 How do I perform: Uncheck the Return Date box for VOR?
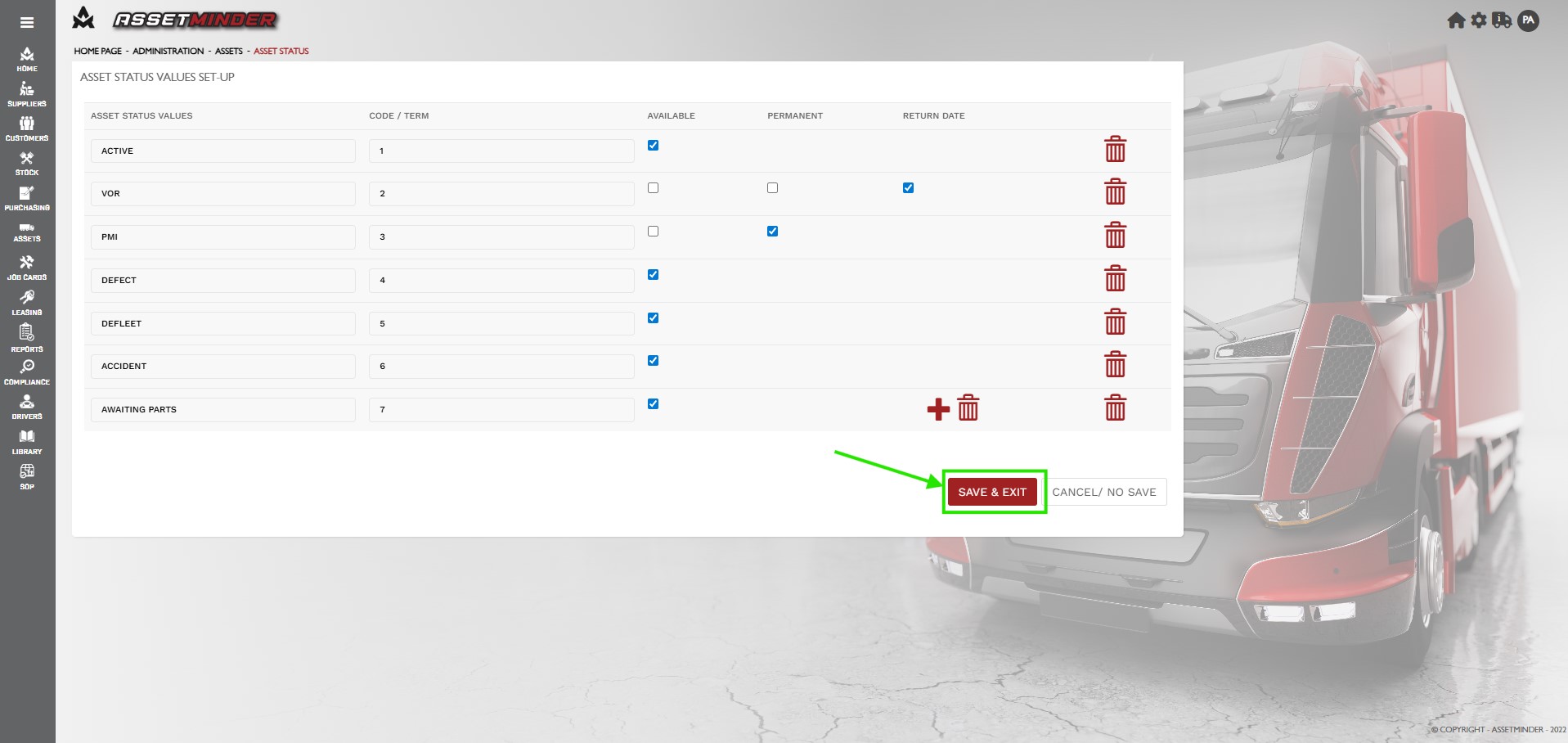[x=908, y=188]
